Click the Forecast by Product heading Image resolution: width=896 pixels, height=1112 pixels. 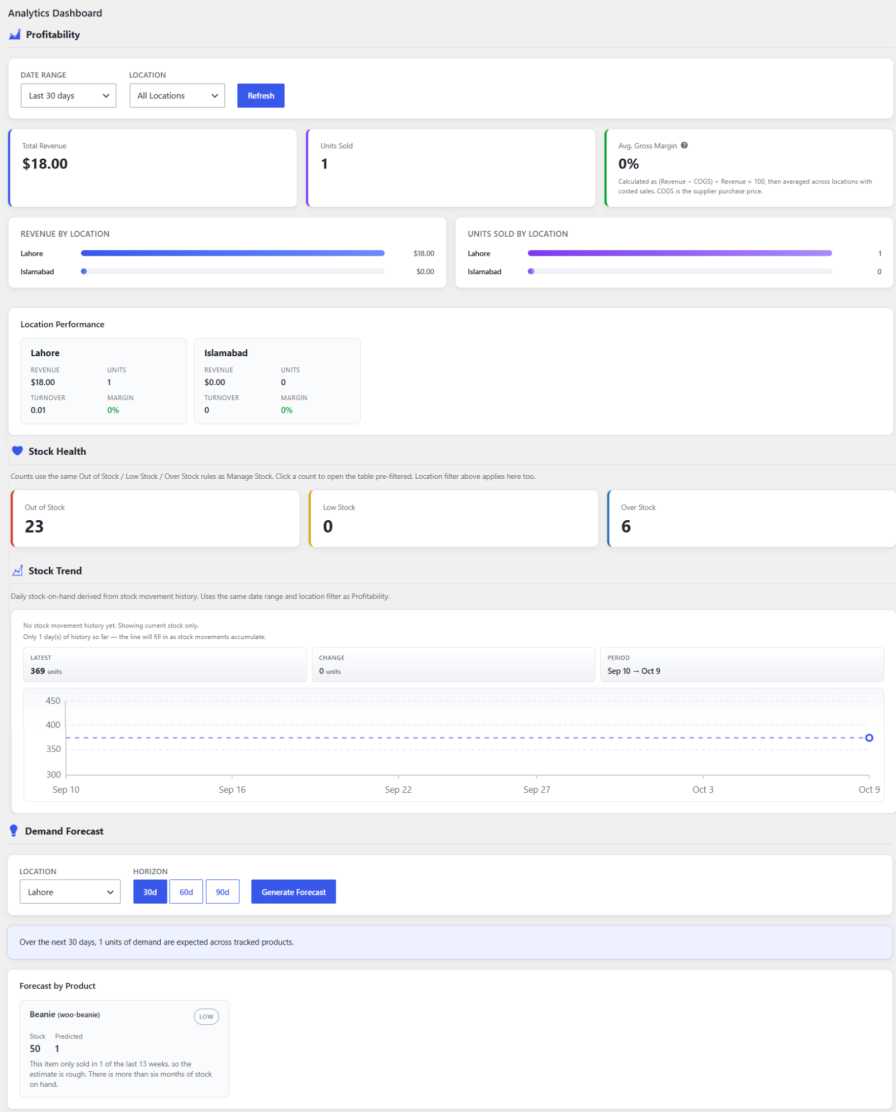(57, 986)
